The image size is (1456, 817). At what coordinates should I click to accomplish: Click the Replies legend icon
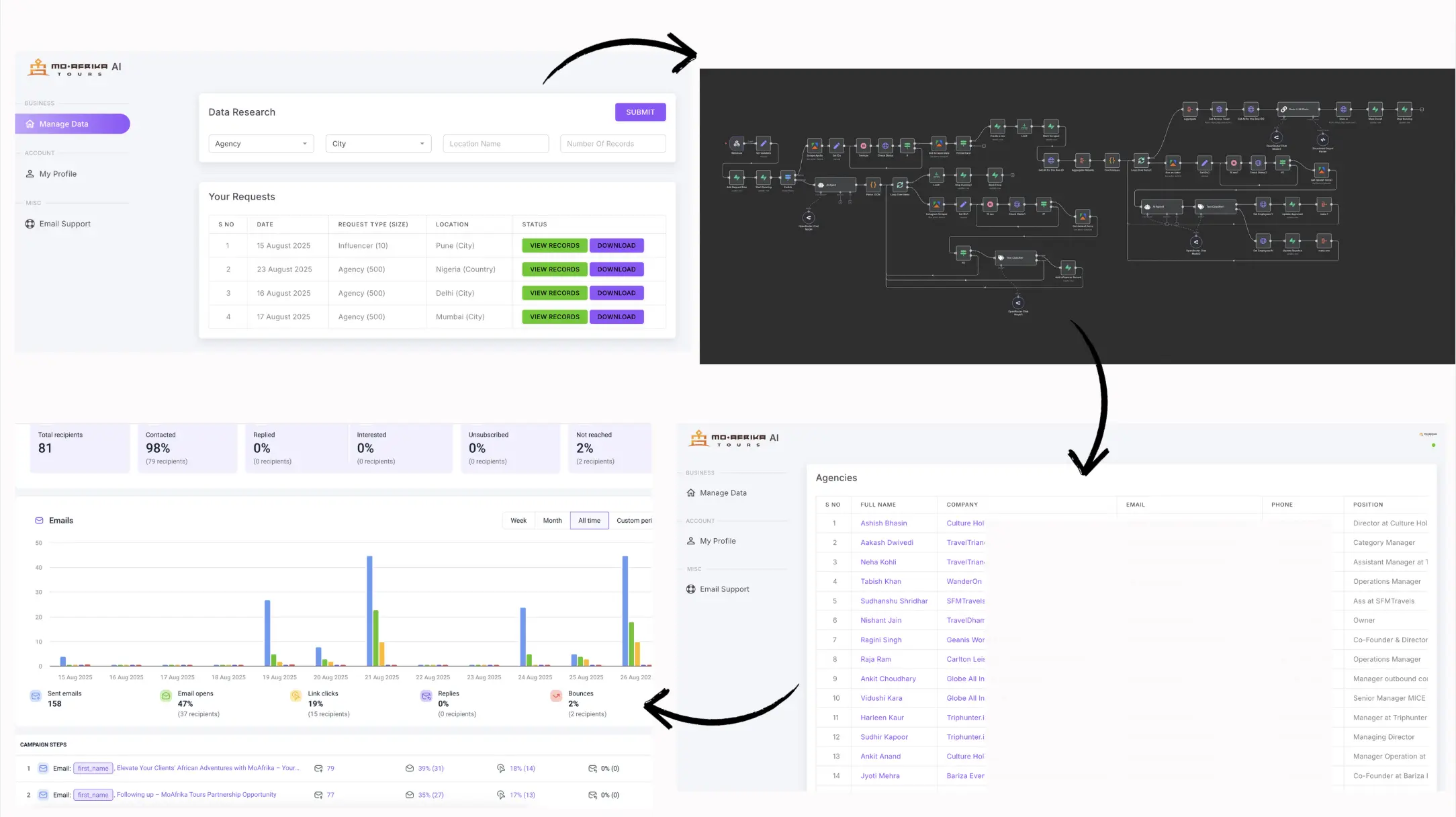[x=426, y=696]
